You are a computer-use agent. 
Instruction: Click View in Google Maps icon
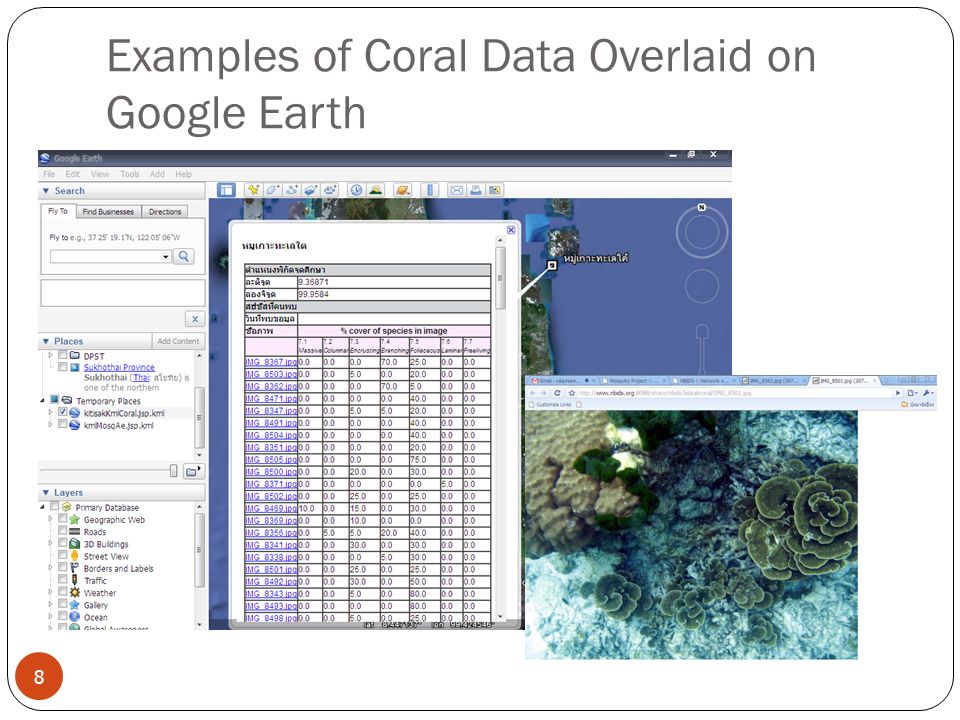[x=494, y=190]
